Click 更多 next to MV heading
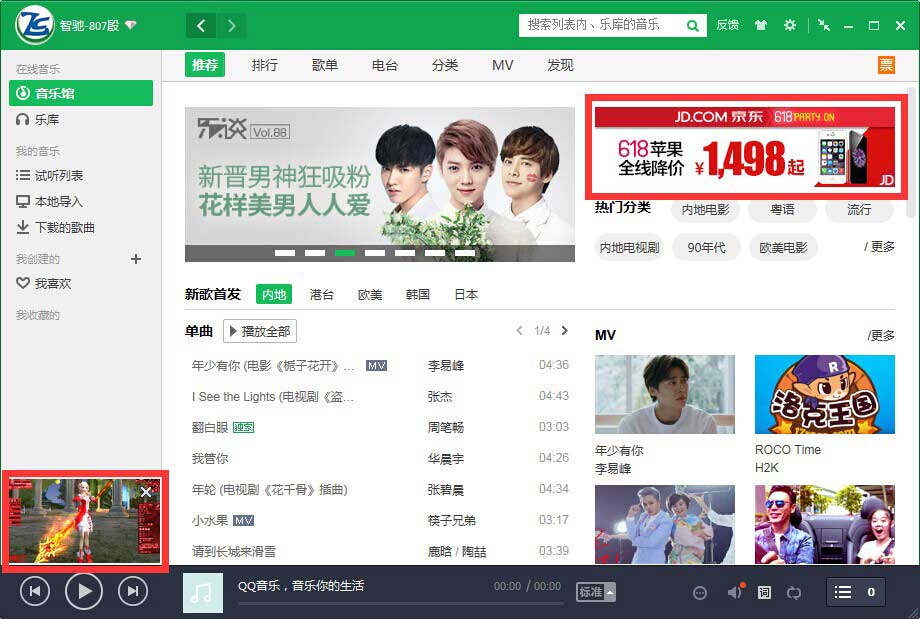The image size is (920, 619). 881,335
